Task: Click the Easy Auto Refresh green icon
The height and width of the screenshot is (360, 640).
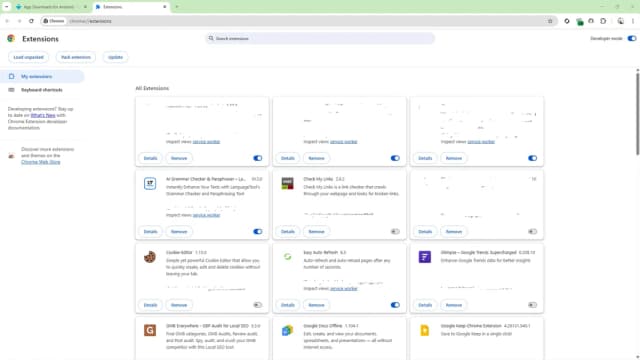Action: [x=287, y=257]
